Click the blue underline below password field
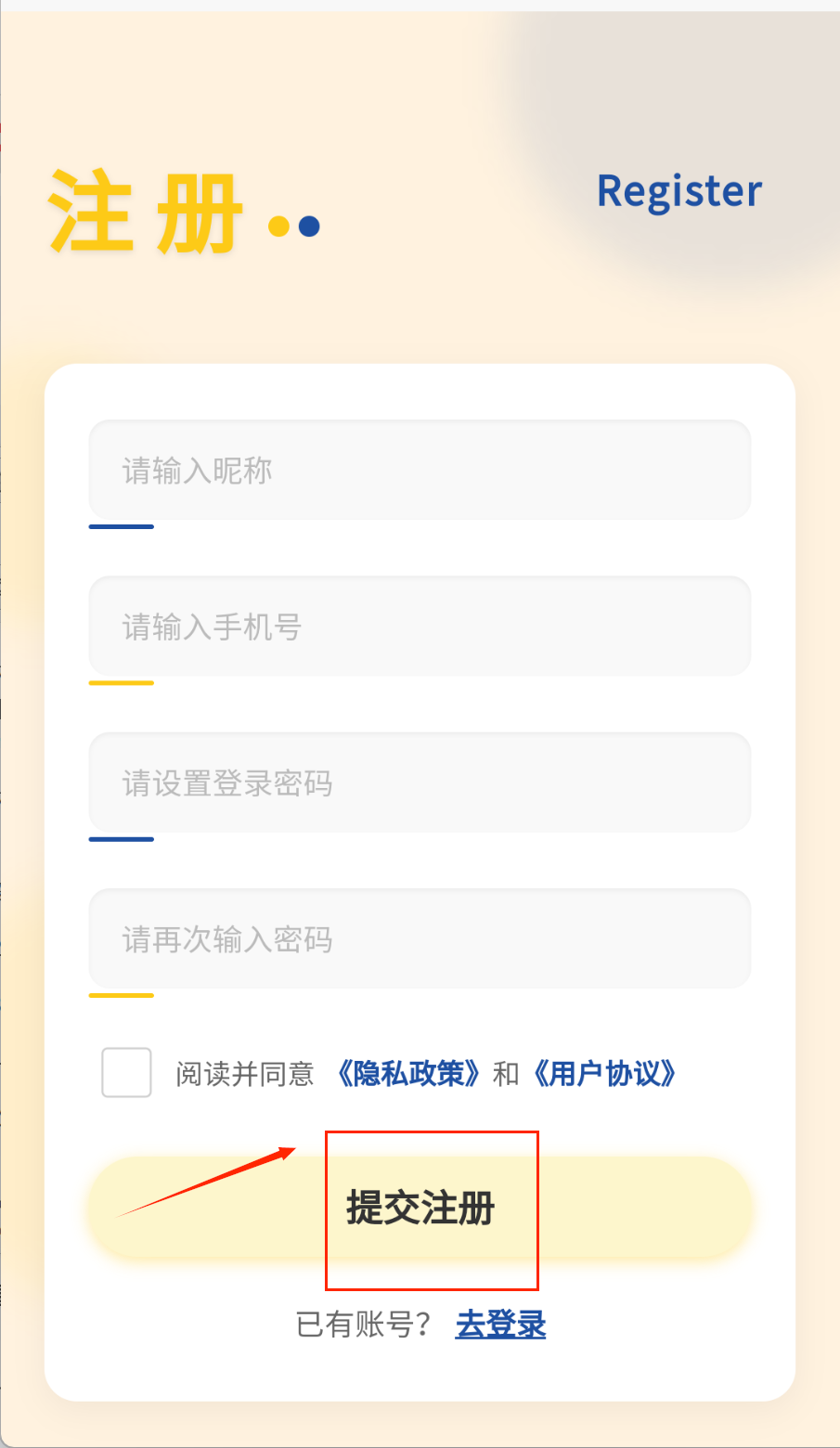This screenshot has height=1448, width=840. 122,839
